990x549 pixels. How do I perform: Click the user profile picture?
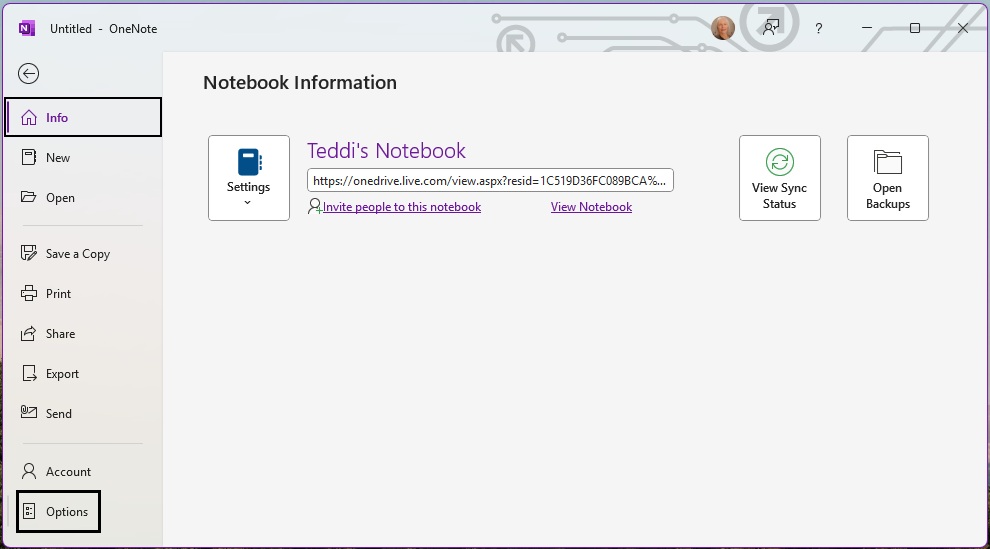[722, 28]
